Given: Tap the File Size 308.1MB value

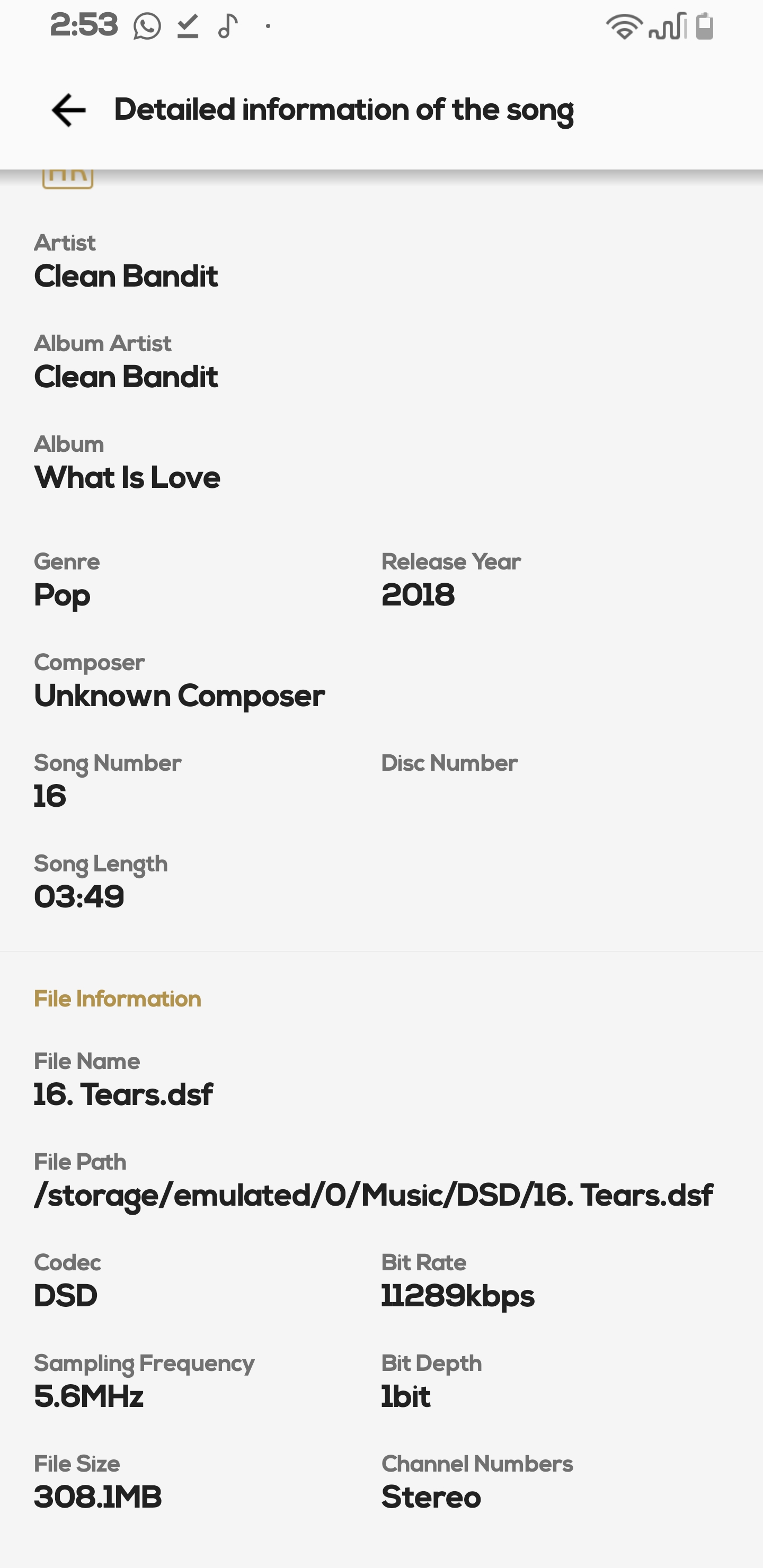Looking at the screenshot, I should [x=98, y=1498].
